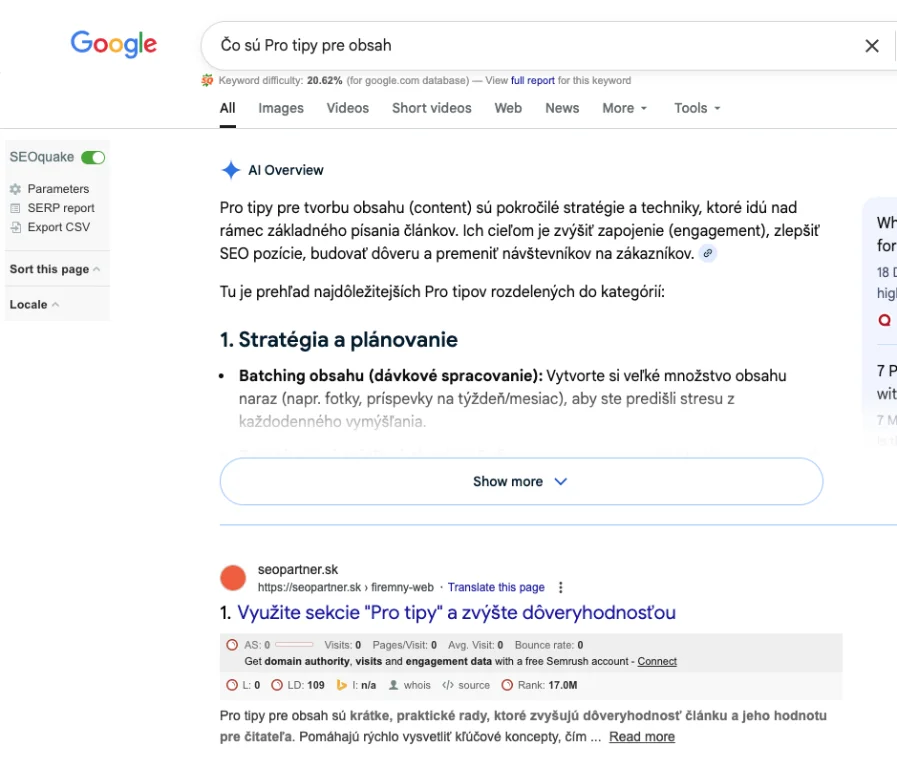View page source code icon
Viewport: 897px width, 768px height.
448,685
